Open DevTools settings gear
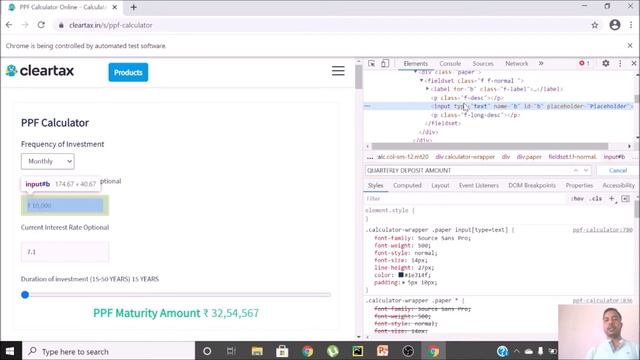 point(606,63)
